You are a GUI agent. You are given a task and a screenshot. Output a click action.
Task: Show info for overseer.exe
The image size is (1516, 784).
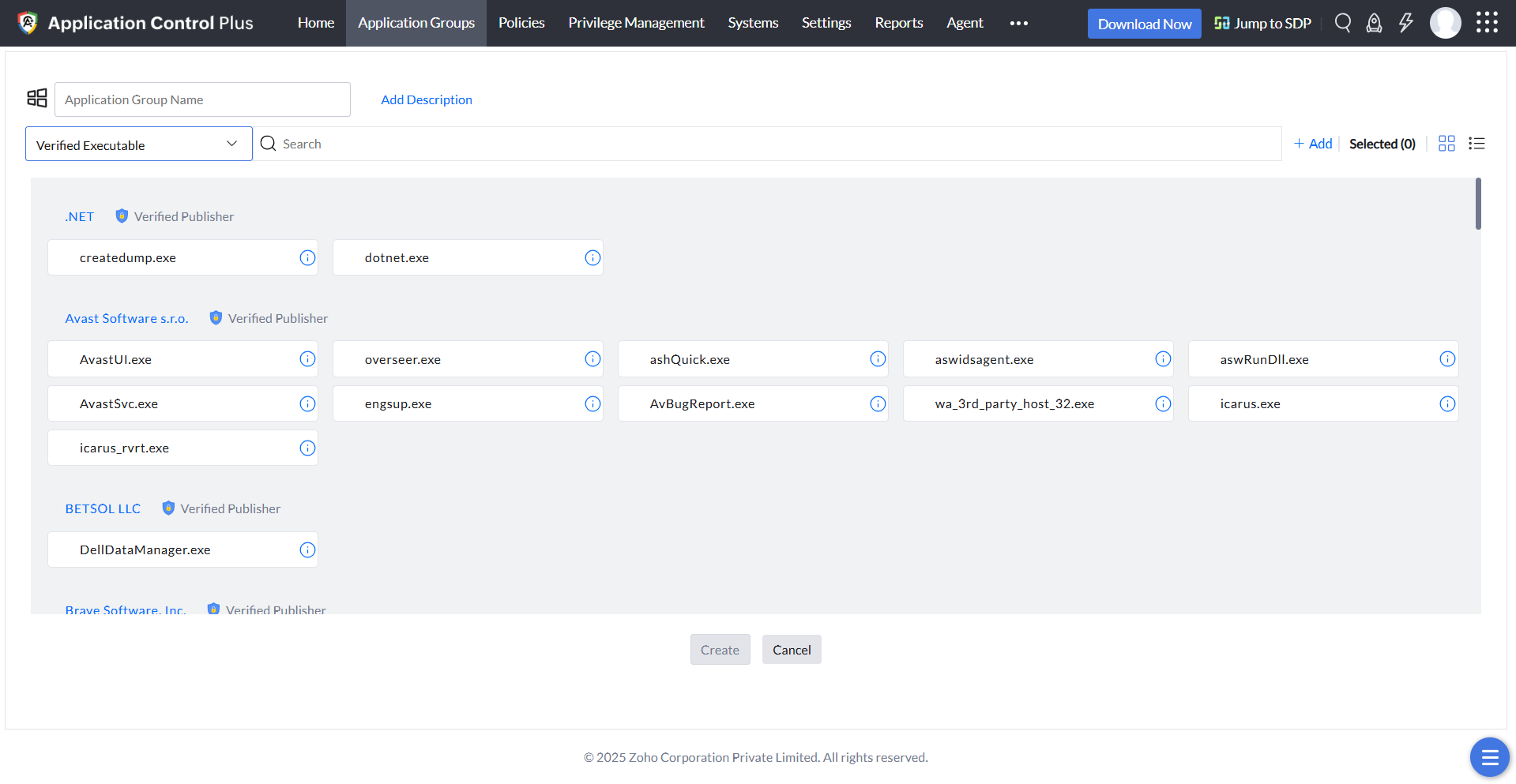click(x=592, y=359)
